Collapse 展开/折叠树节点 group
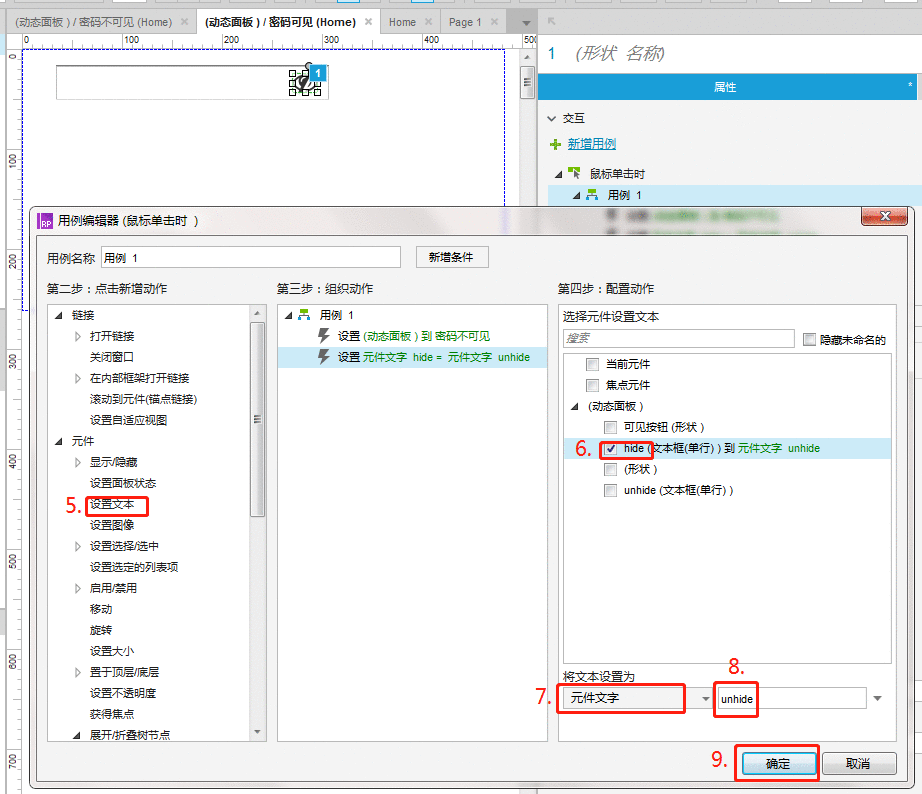This screenshot has width=922, height=794. pyautogui.click(x=76, y=735)
